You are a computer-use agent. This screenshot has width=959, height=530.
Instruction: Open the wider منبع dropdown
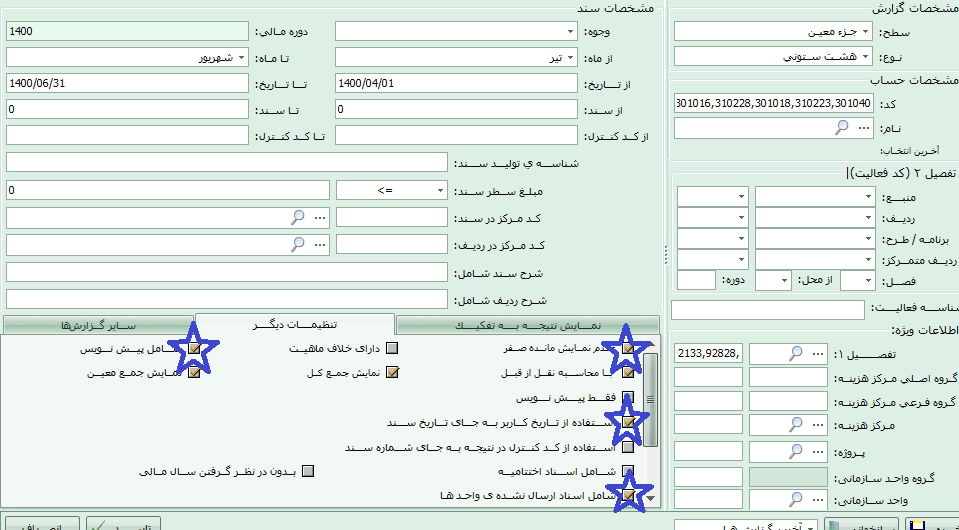pyautogui.click(x=815, y=197)
